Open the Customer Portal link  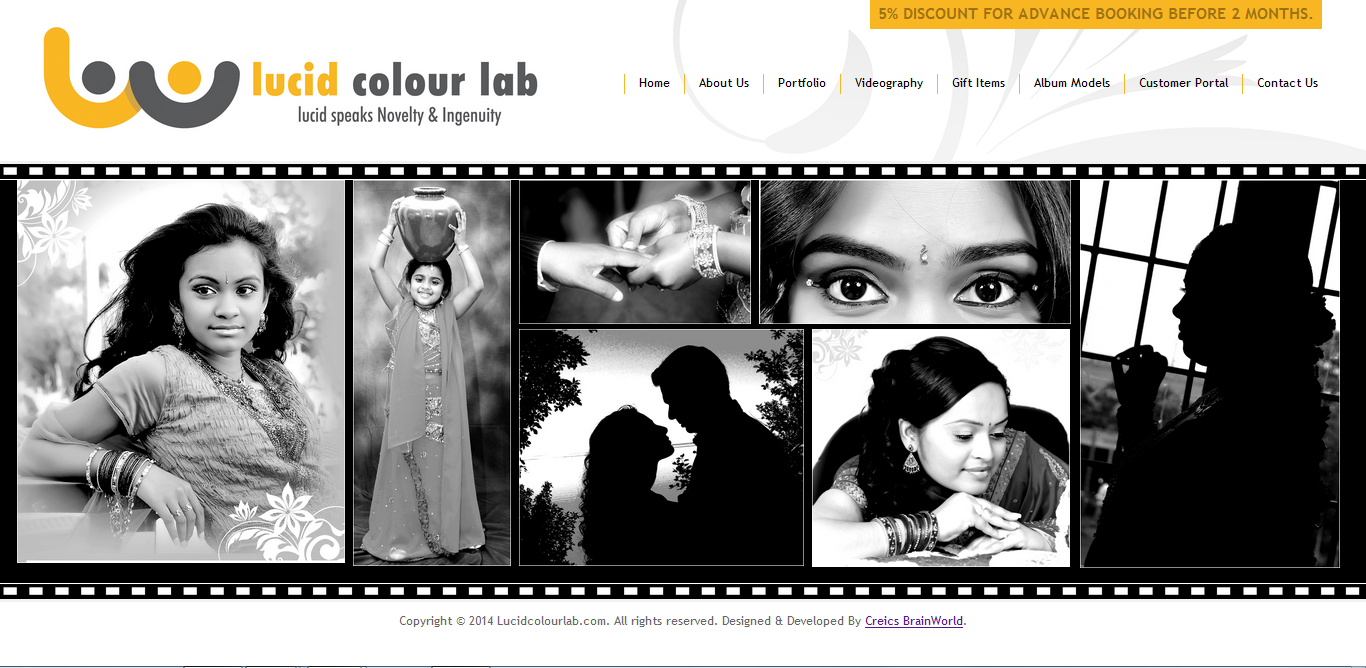point(1183,83)
